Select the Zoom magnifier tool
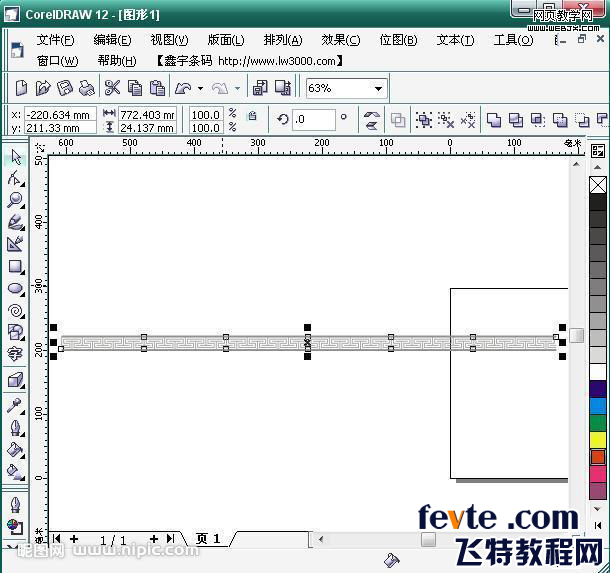 [x=15, y=200]
